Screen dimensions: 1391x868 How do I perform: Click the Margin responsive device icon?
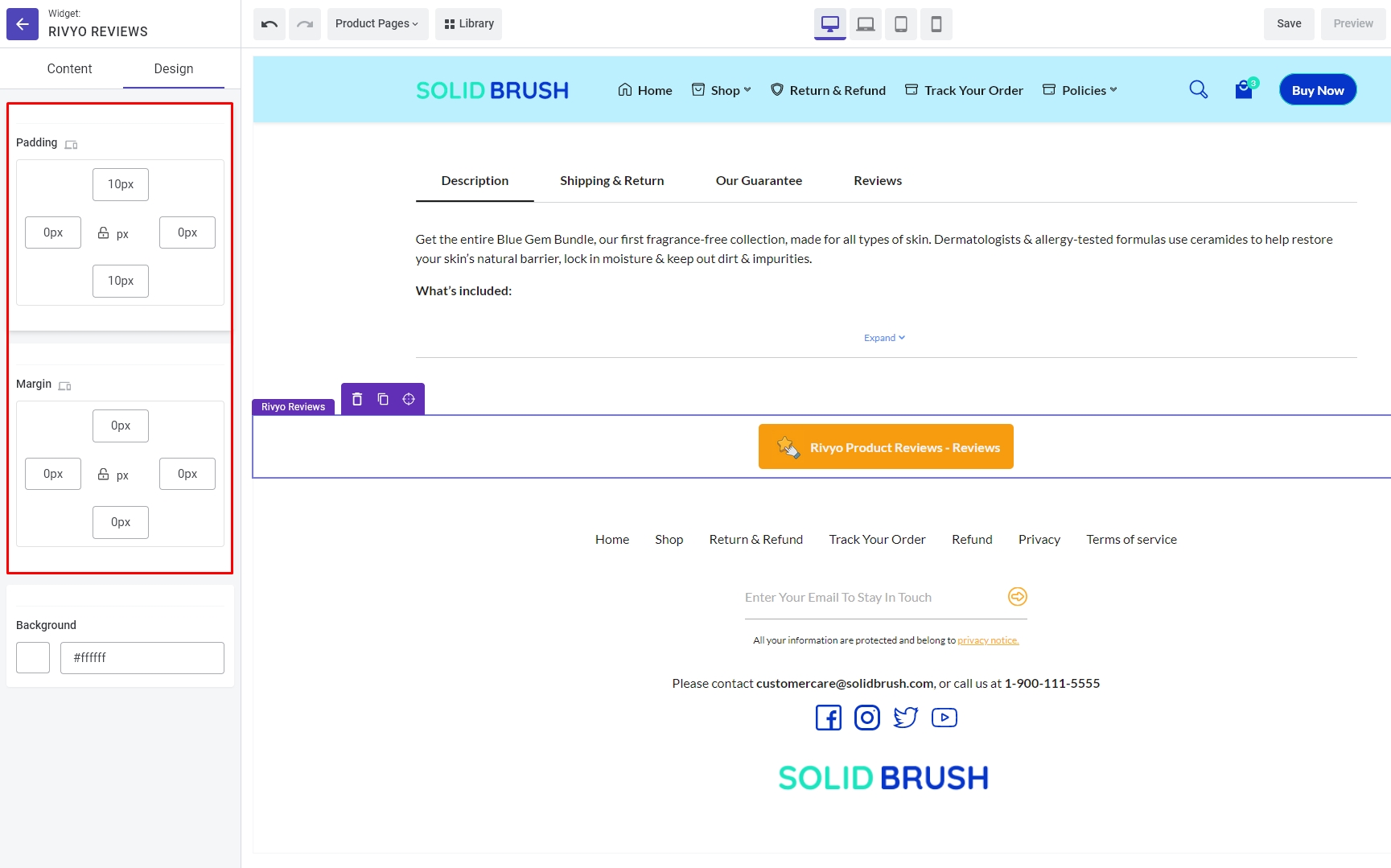(x=65, y=386)
